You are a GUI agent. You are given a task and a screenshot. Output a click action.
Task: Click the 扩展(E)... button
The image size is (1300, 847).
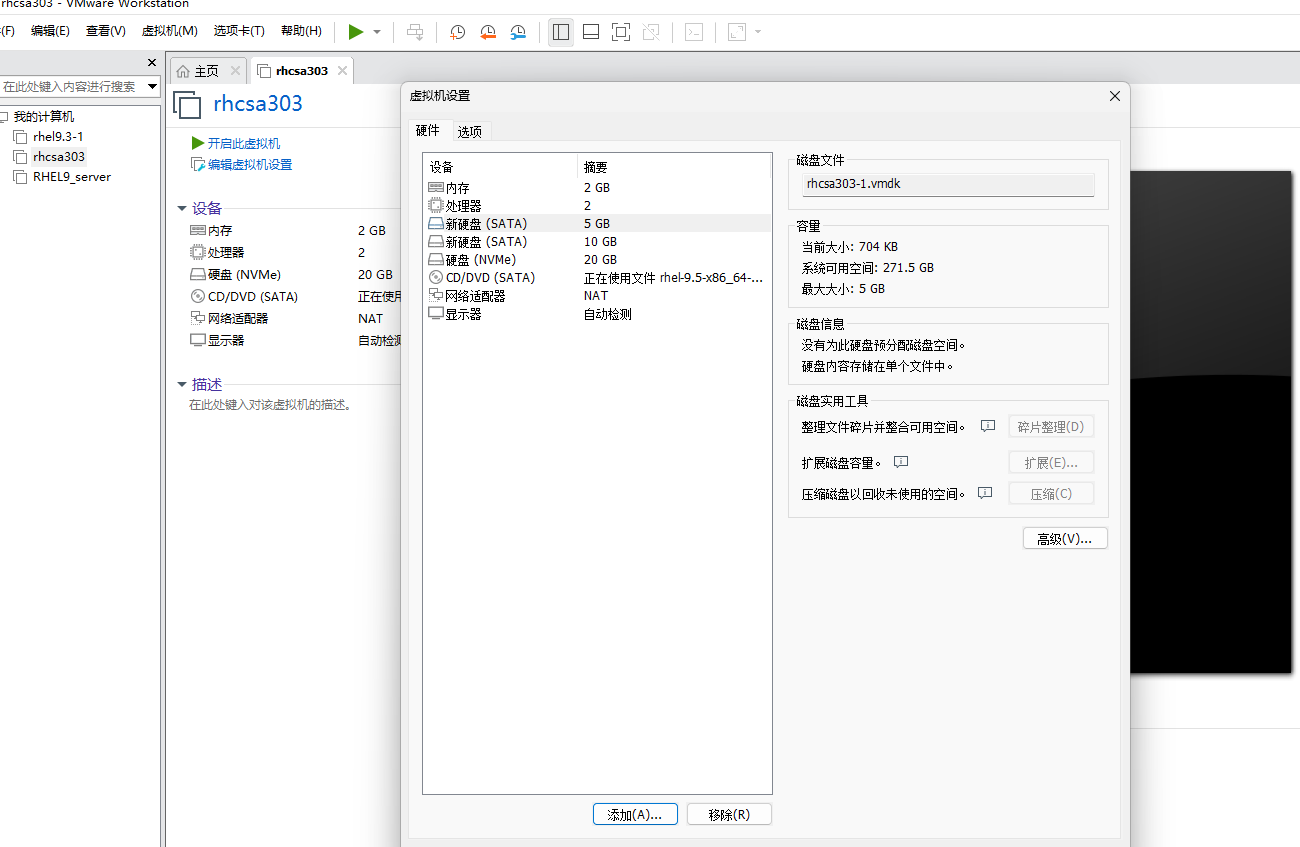click(1051, 463)
